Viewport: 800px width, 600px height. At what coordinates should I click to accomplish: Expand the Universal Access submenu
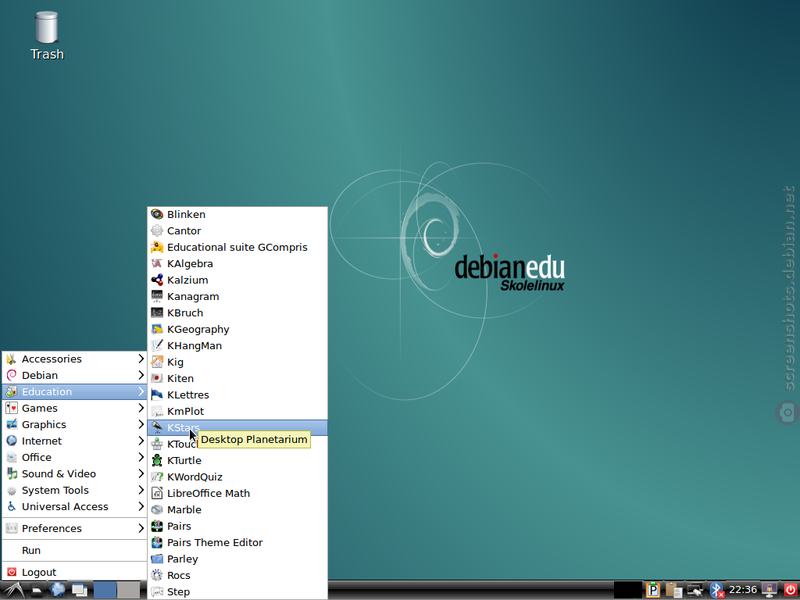point(74,506)
